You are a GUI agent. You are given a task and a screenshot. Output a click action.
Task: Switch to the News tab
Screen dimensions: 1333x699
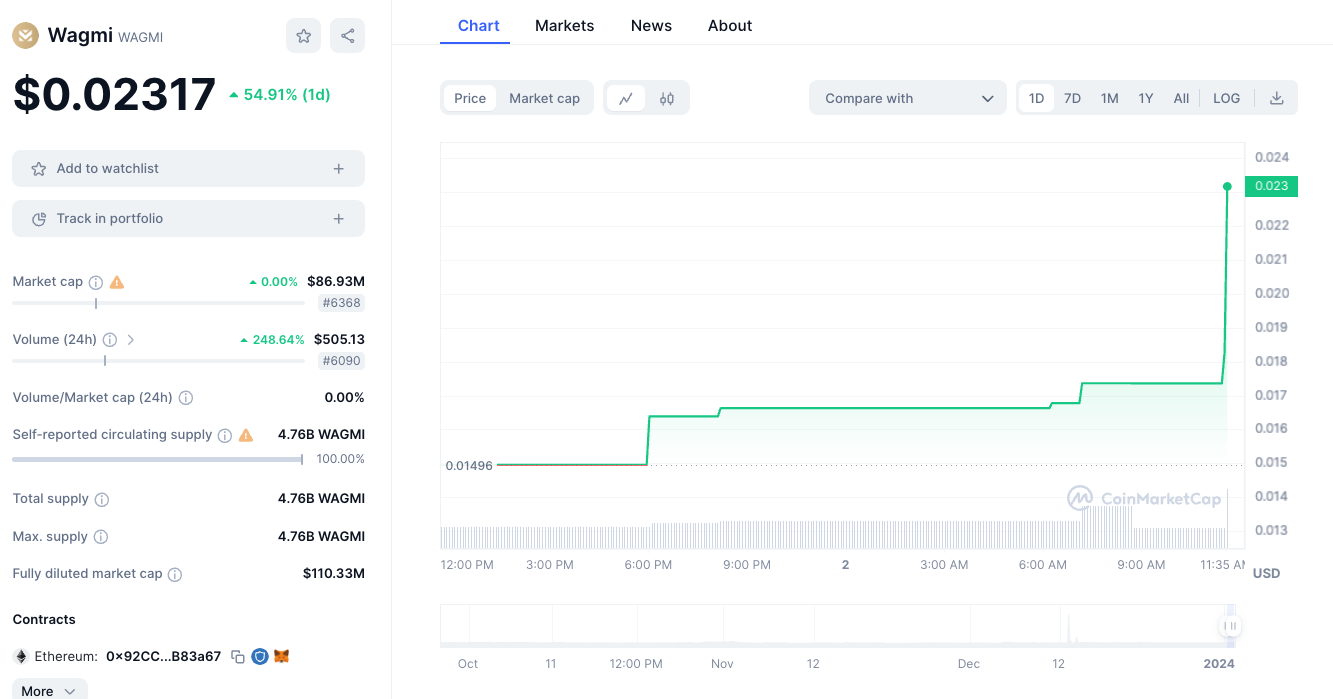pos(651,26)
